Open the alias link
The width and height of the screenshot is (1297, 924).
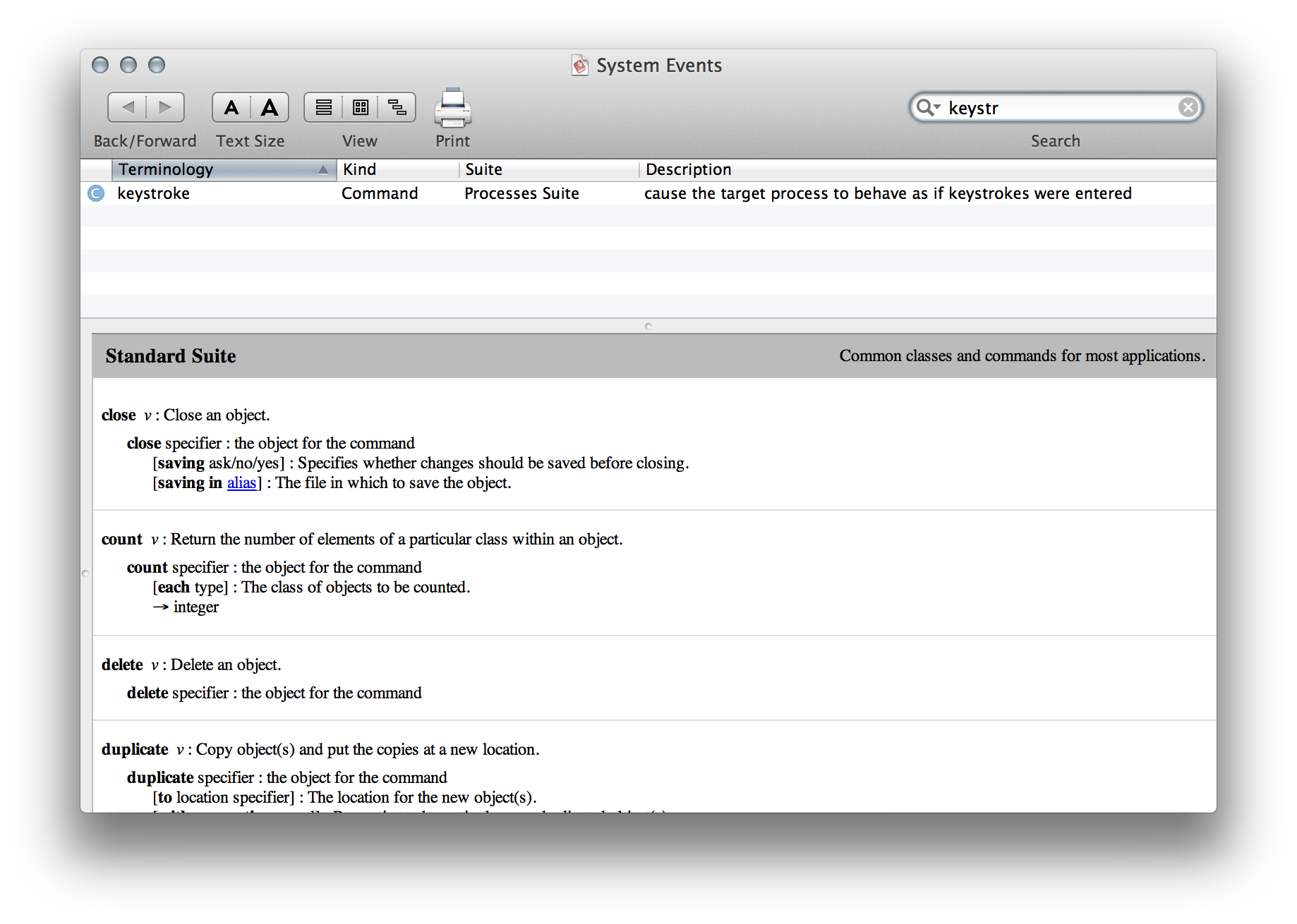[241, 482]
